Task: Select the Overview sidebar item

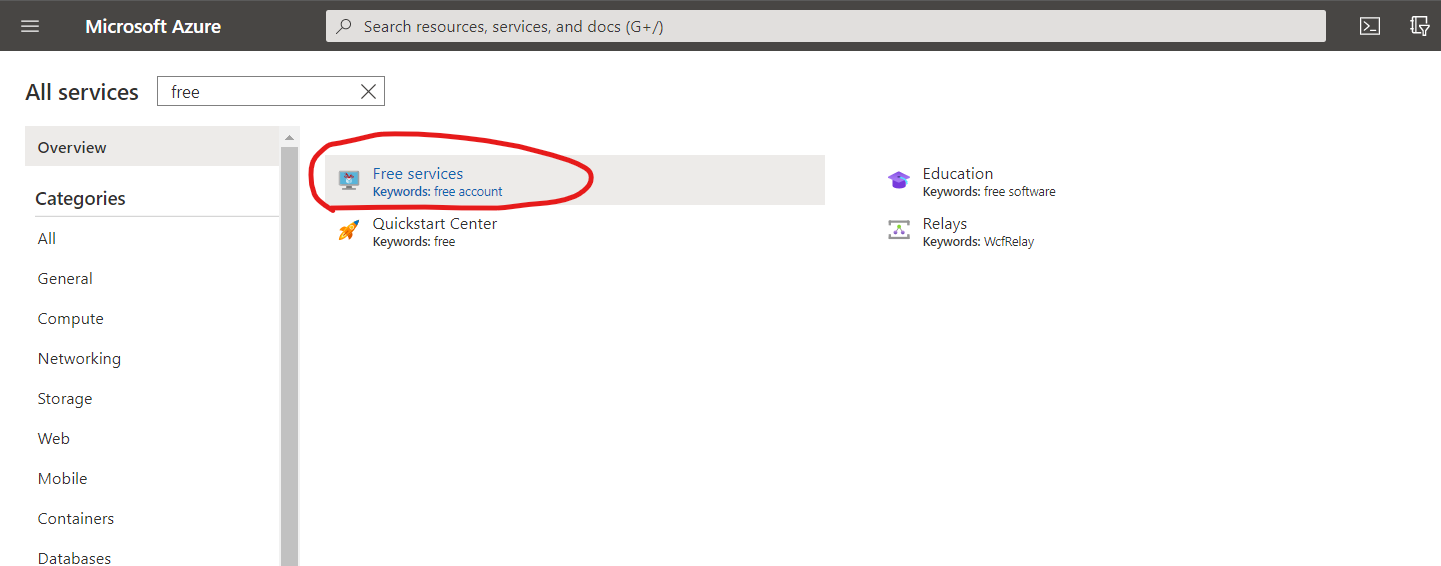Action: tap(72, 147)
